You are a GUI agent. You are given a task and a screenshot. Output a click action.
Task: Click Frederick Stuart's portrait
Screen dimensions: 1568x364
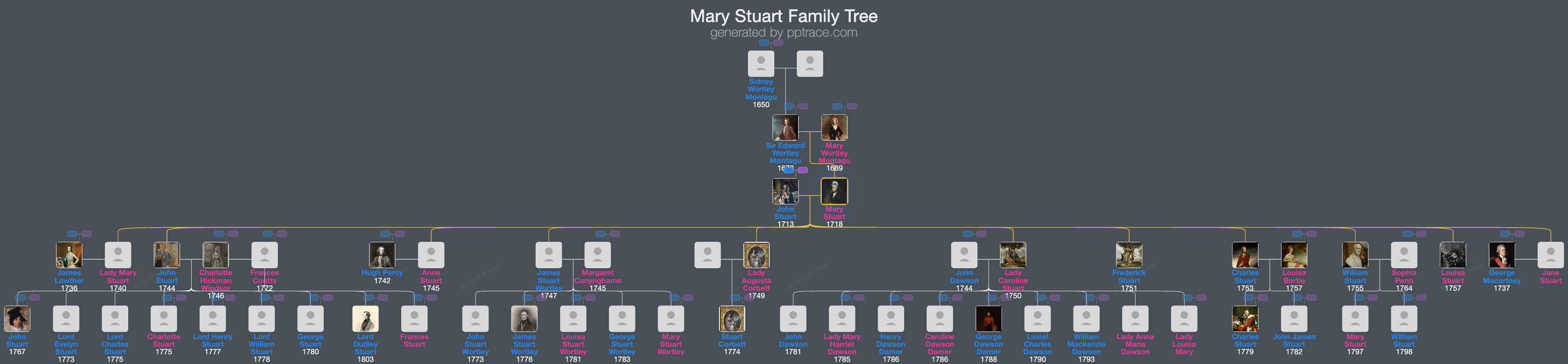pyautogui.click(x=1129, y=255)
